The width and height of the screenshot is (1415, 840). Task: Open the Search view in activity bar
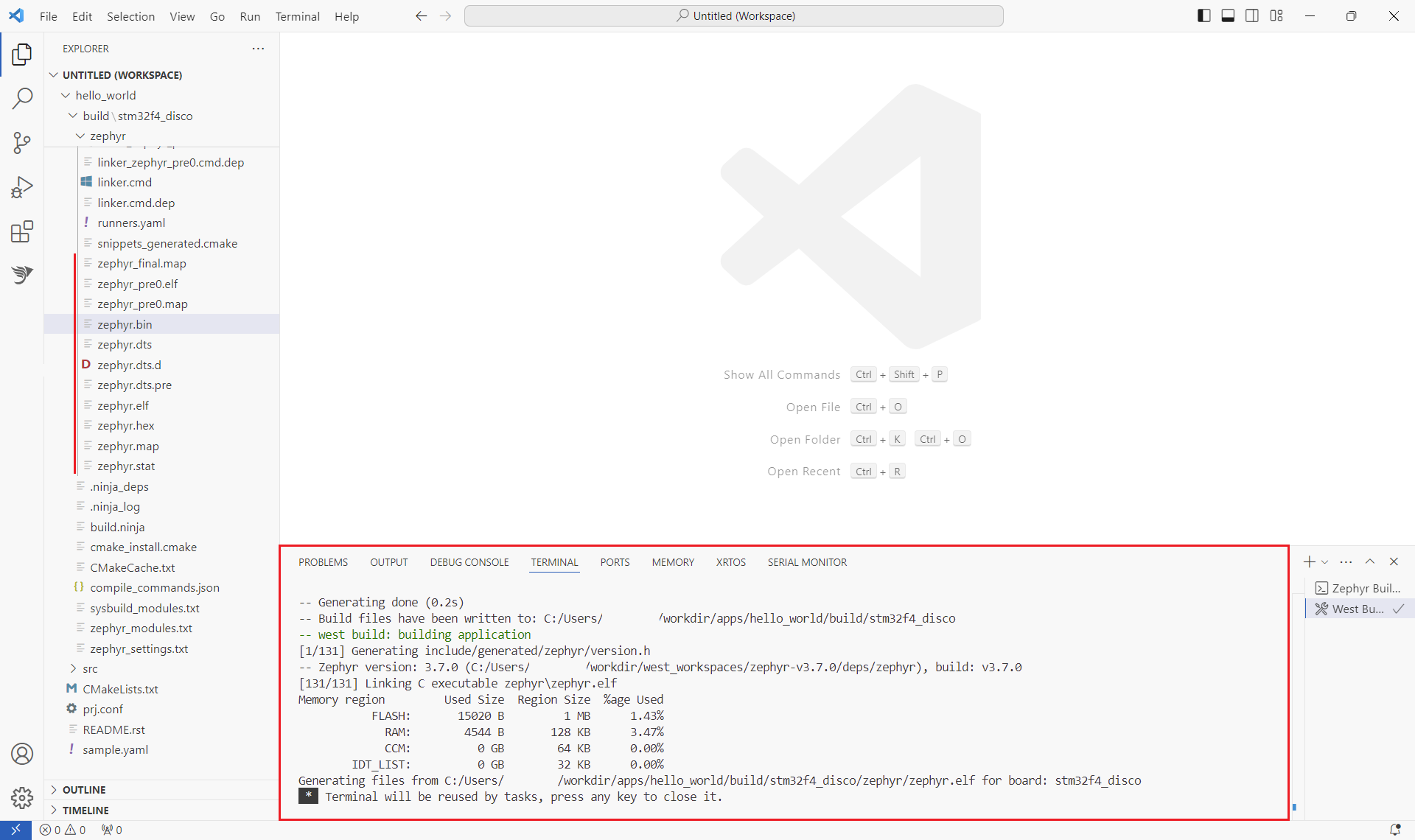pyautogui.click(x=22, y=98)
